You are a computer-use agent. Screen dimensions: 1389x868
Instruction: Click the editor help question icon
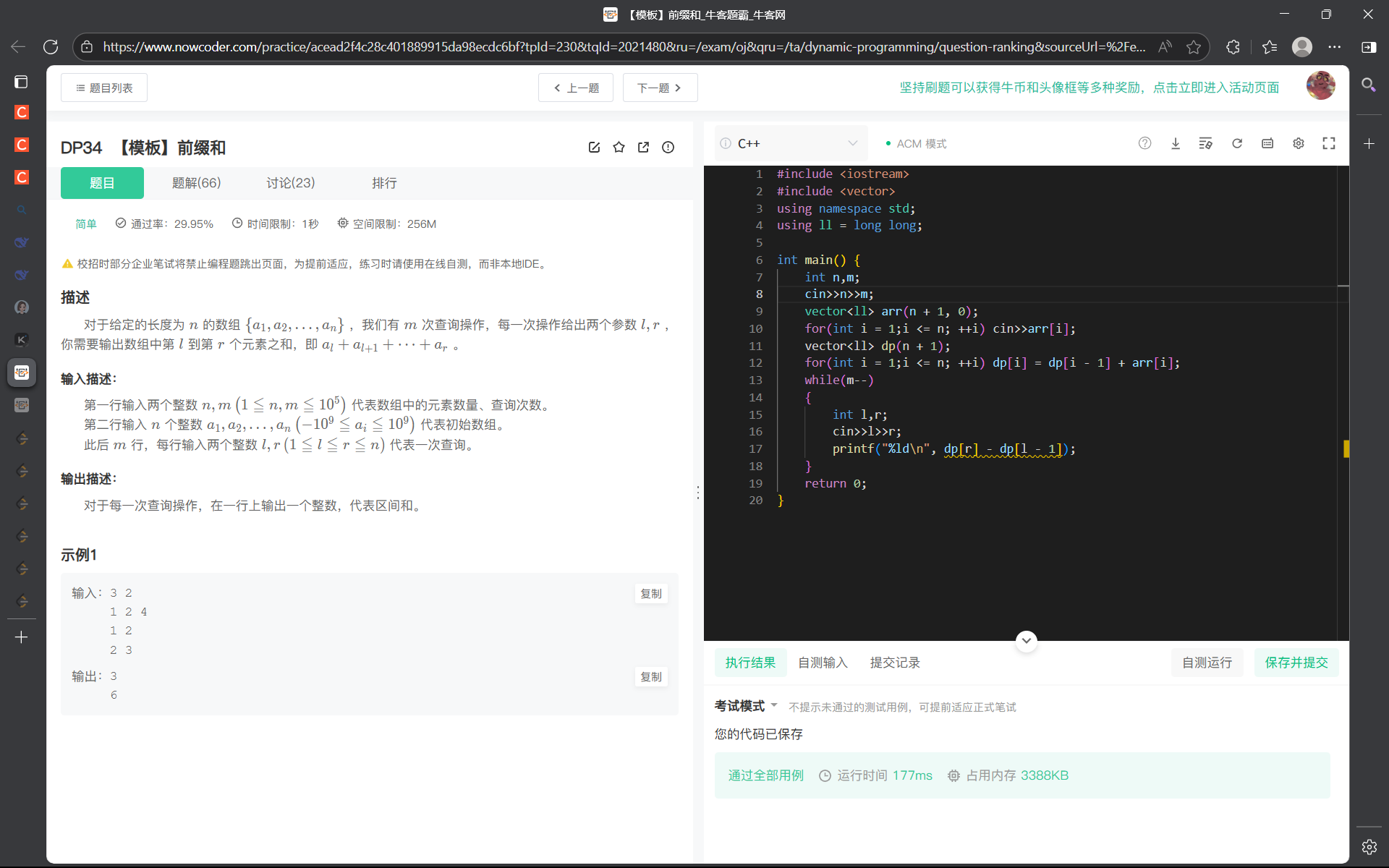pos(1144,143)
